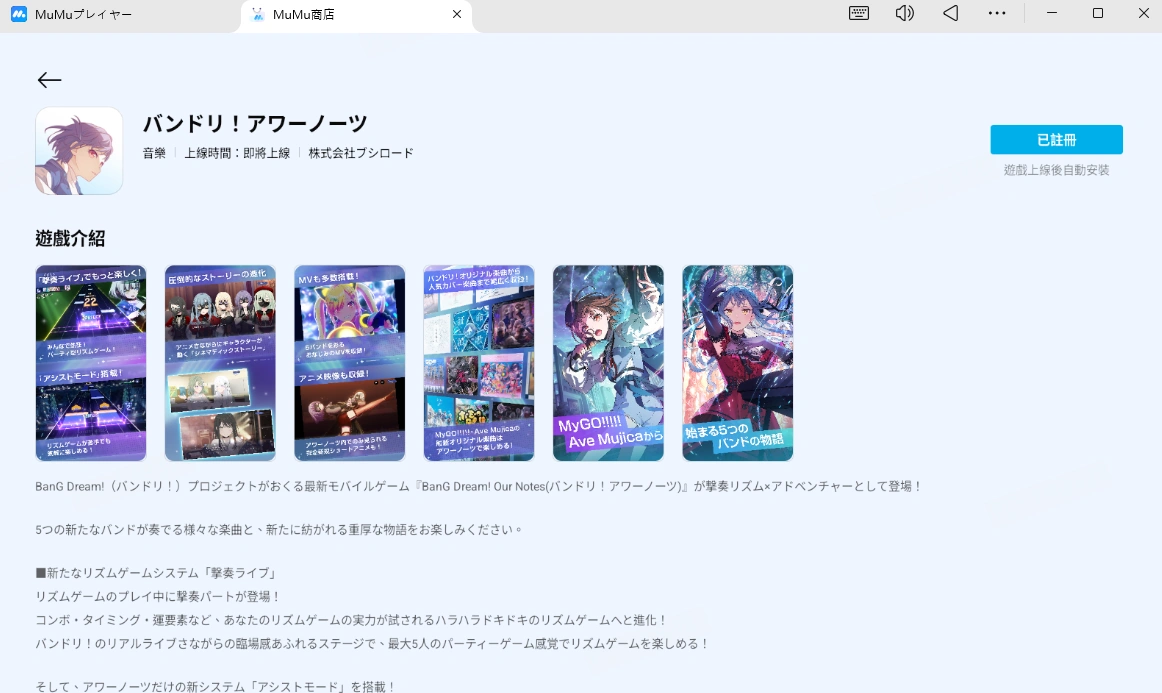Viewport: 1162px width, 693px height.
Task: Click the ■新たなリズムゲームシステム「撃奏ライブ」 line
Action: (x=156, y=573)
